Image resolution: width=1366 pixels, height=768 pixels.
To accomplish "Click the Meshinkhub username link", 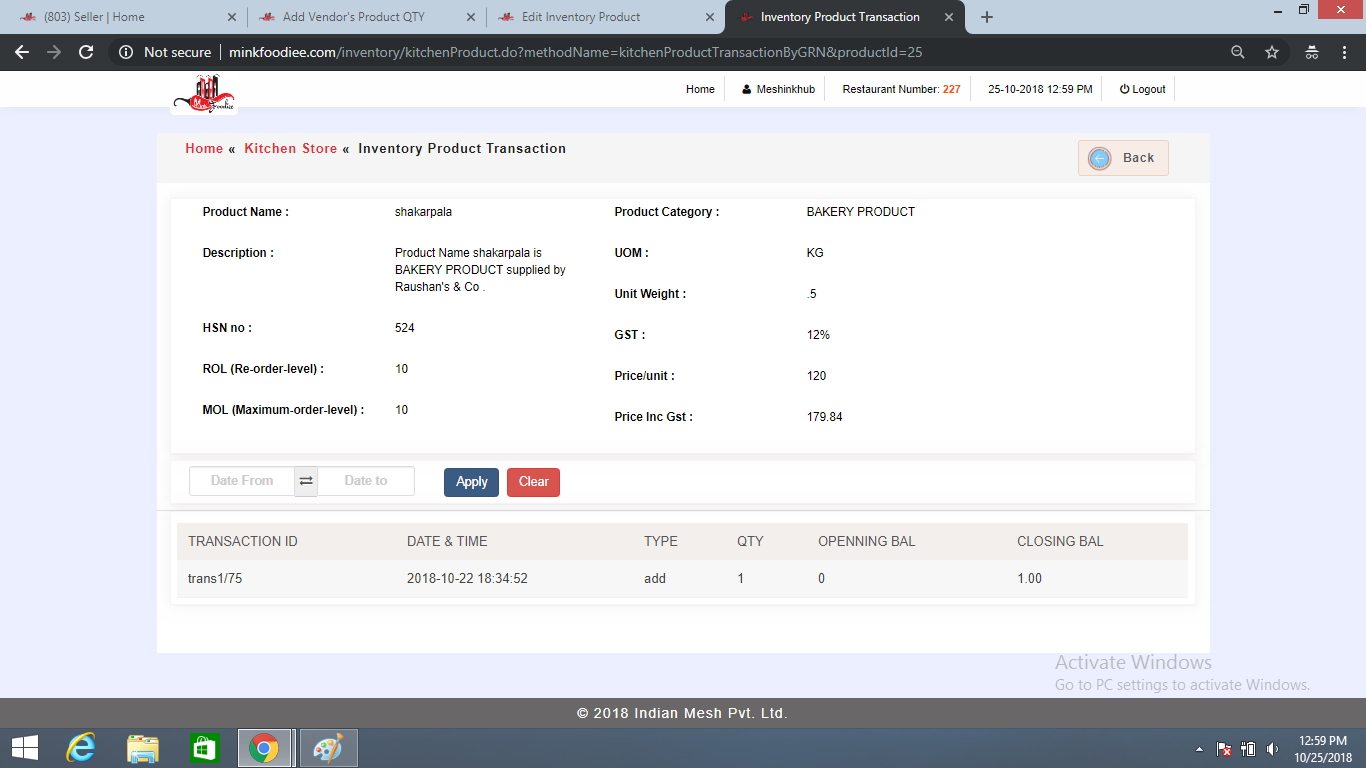I will pos(785,89).
